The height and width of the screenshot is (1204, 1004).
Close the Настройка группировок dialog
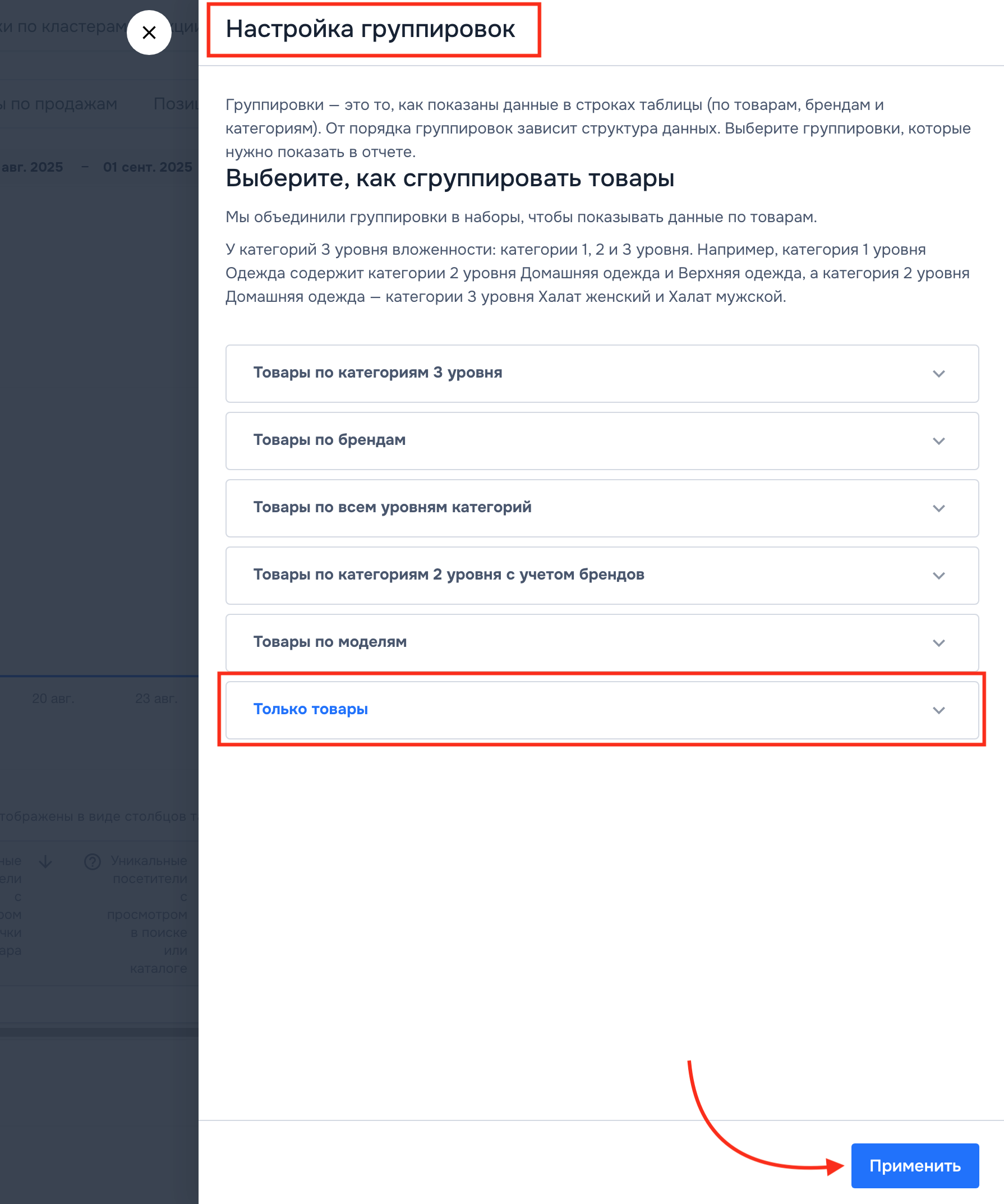click(149, 33)
